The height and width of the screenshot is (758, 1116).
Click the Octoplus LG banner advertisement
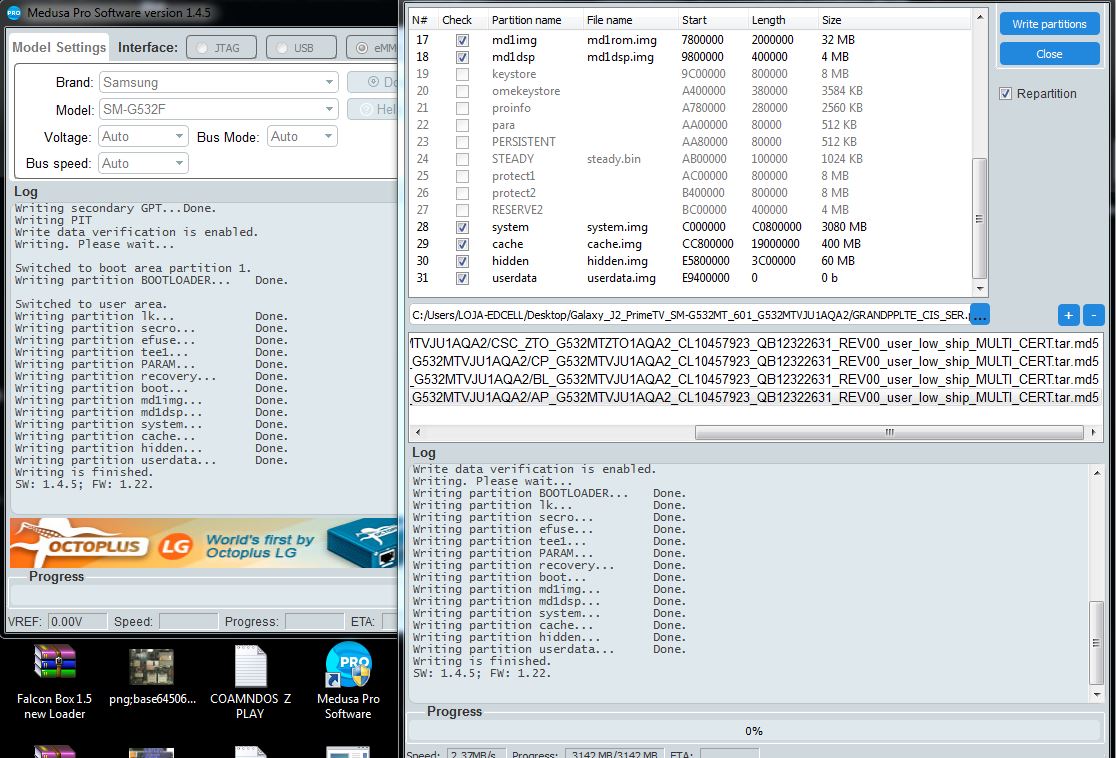click(204, 544)
